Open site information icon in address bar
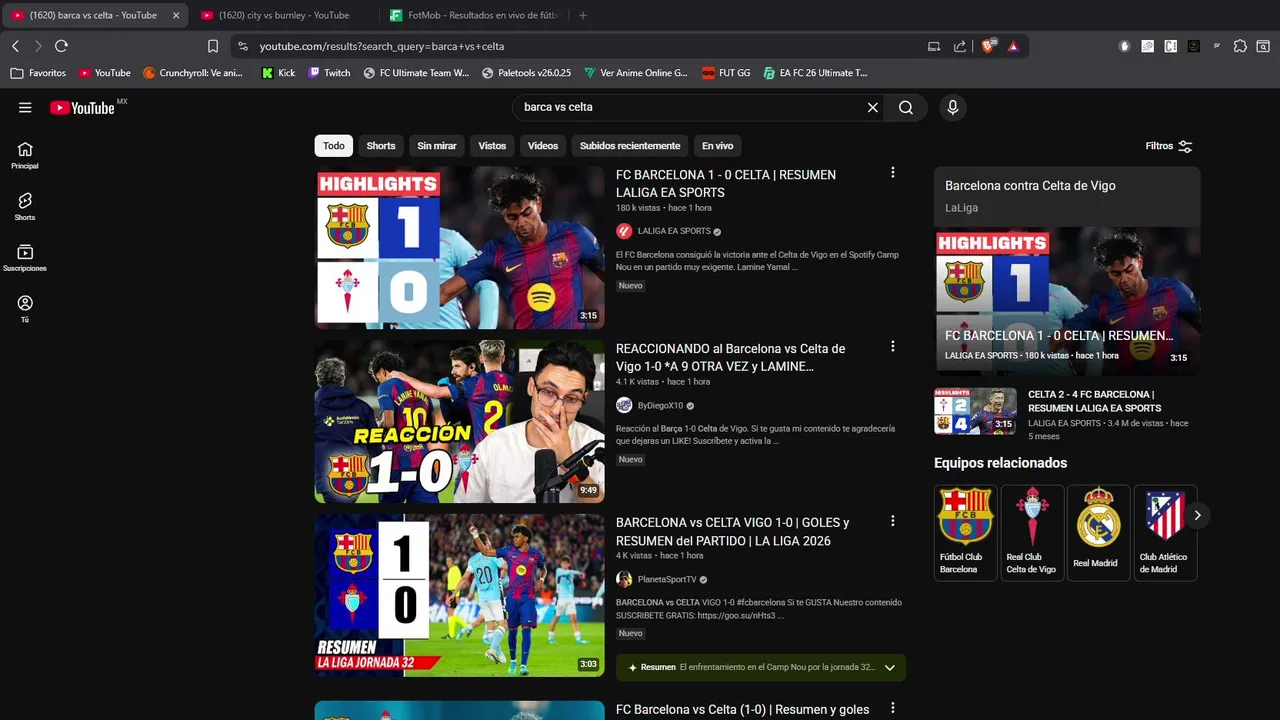This screenshot has height=720, width=1280. tap(242, 46)
